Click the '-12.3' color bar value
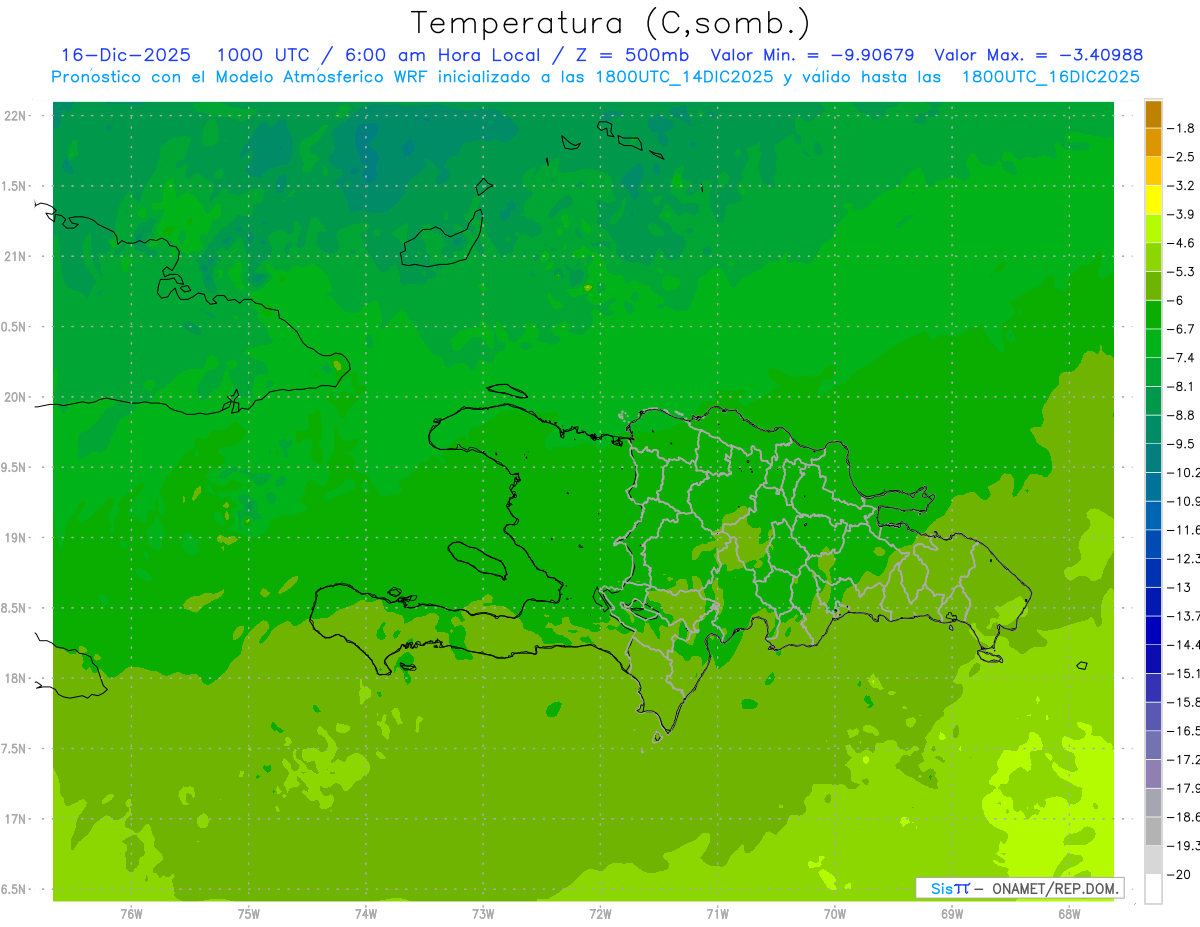1200x927 pixels. coord(1184,558)
